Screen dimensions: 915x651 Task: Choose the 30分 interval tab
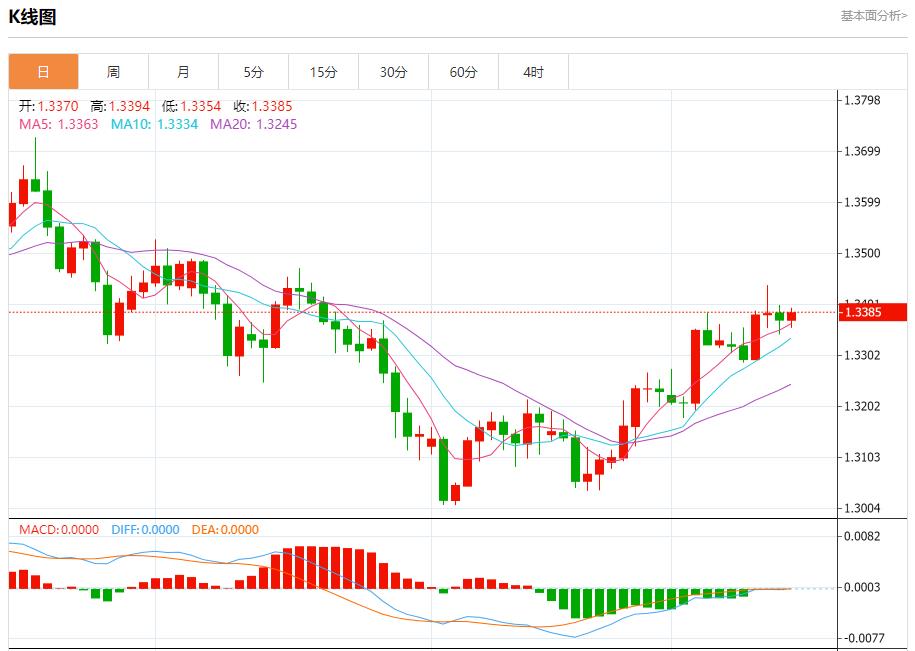[x=393, y=72]
